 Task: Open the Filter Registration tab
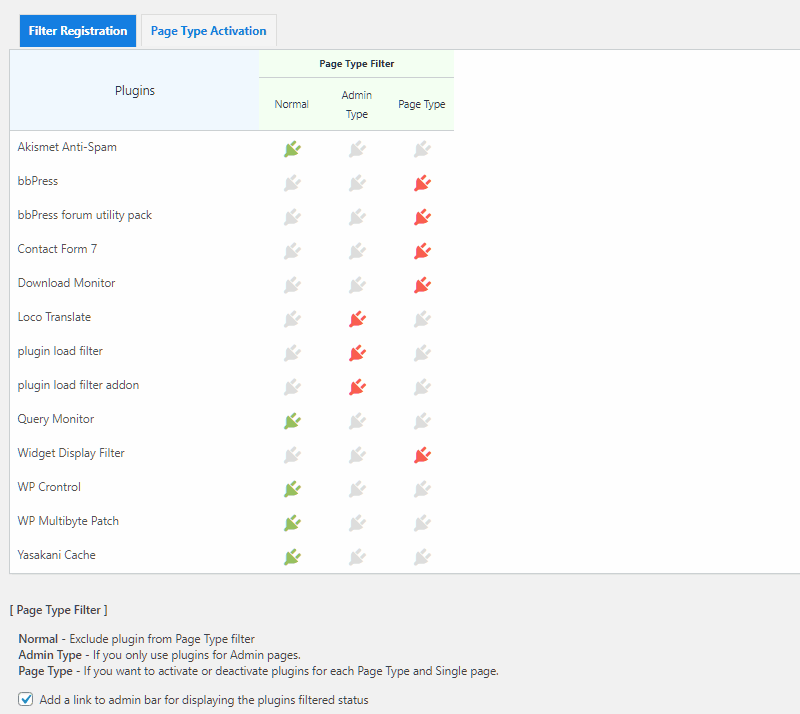click(78, 31)
